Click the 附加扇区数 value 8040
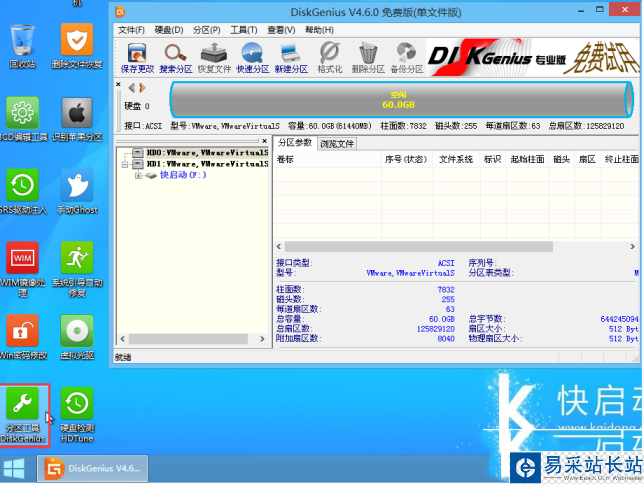 446,339
